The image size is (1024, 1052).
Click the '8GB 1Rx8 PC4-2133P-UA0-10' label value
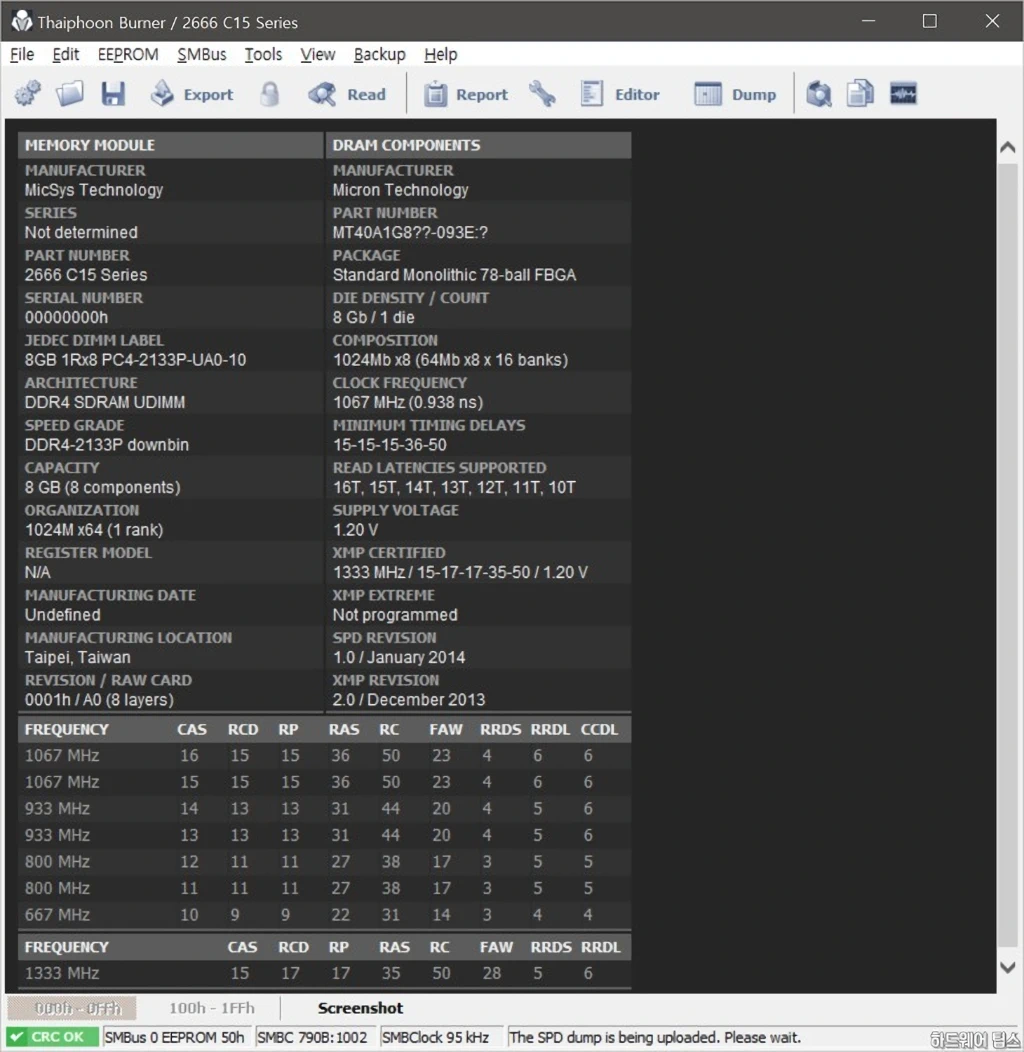point(136,360)
